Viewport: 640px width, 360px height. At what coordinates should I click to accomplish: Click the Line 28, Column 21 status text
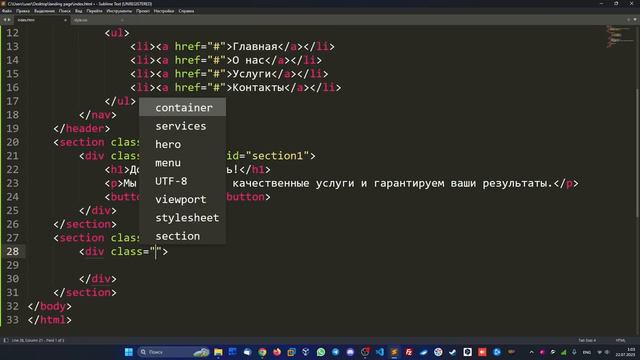[38, 340]
